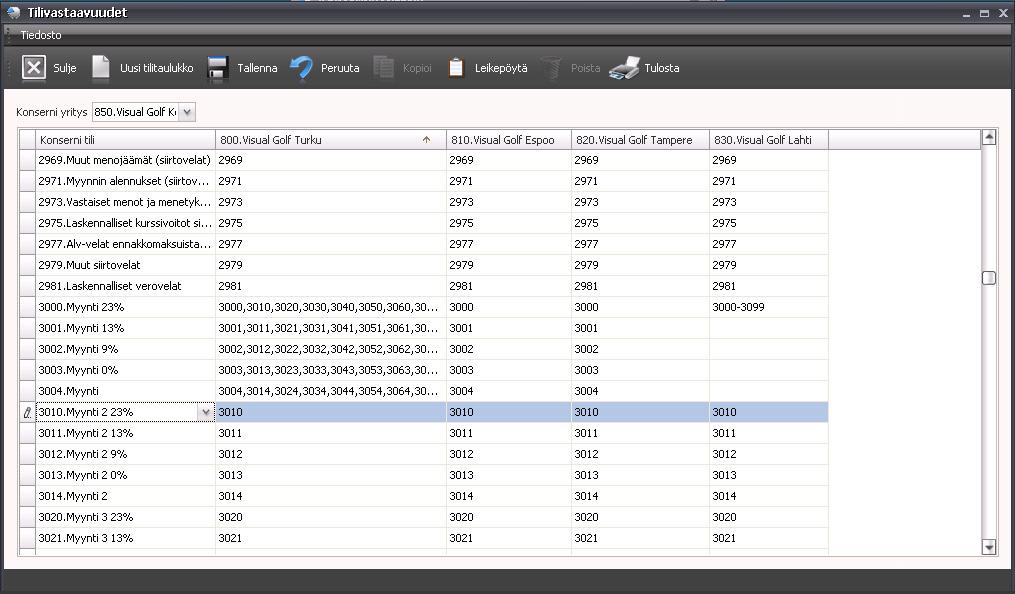Click the Uusi tilitaulukko label

(157, 68)
